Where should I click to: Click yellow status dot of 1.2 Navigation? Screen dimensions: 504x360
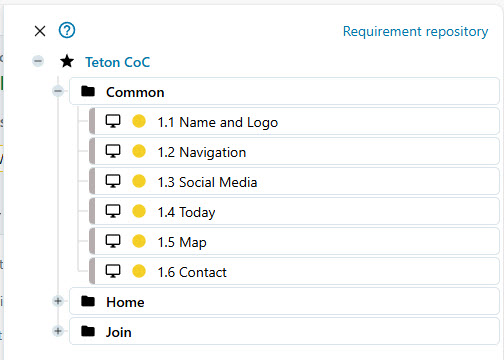point(139,151)
